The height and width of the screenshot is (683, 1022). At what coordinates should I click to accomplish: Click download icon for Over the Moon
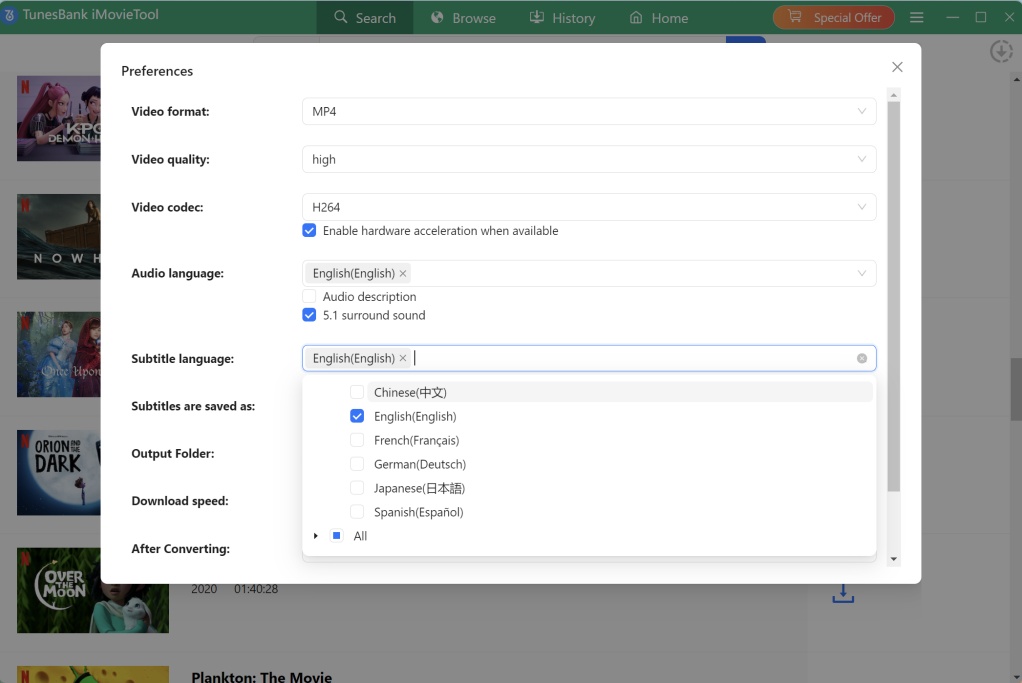tap(843, 594)
